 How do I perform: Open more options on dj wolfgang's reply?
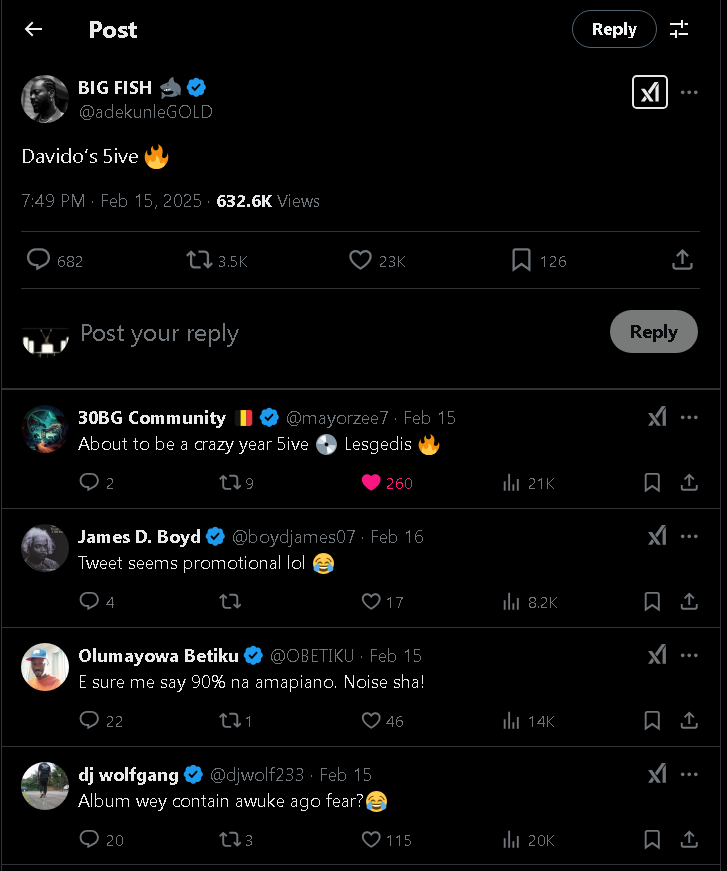tap(689, 774)
